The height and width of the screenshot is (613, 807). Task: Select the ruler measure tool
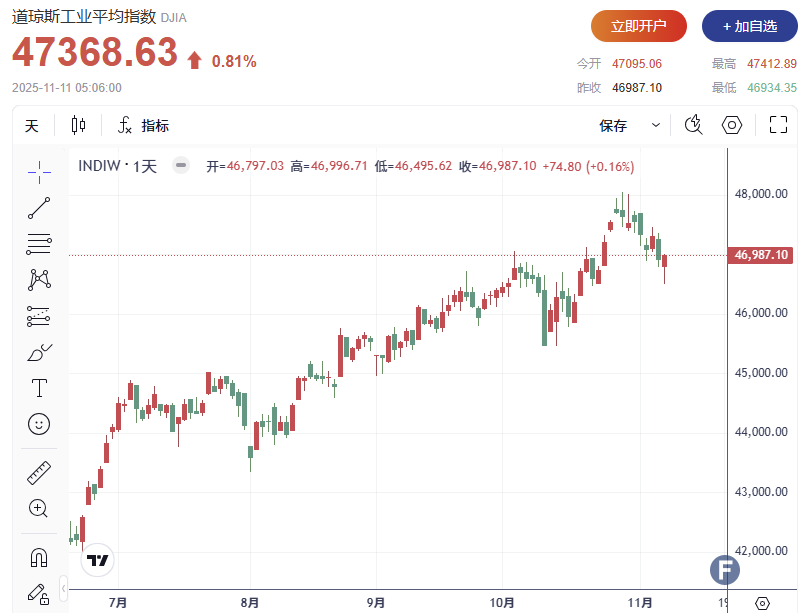[x=39, y=472]
